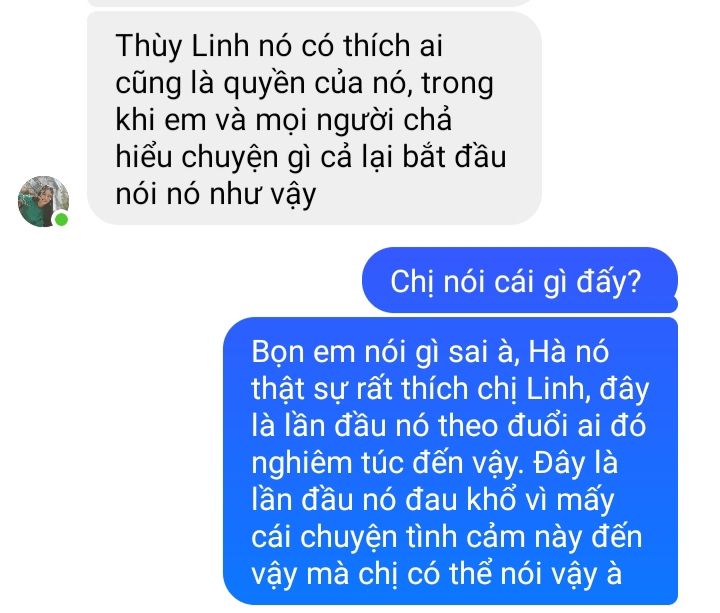Click last line 'vậy mà chị có thể nói vậy à'
The image size is (720, 613).
pos(436,574)
